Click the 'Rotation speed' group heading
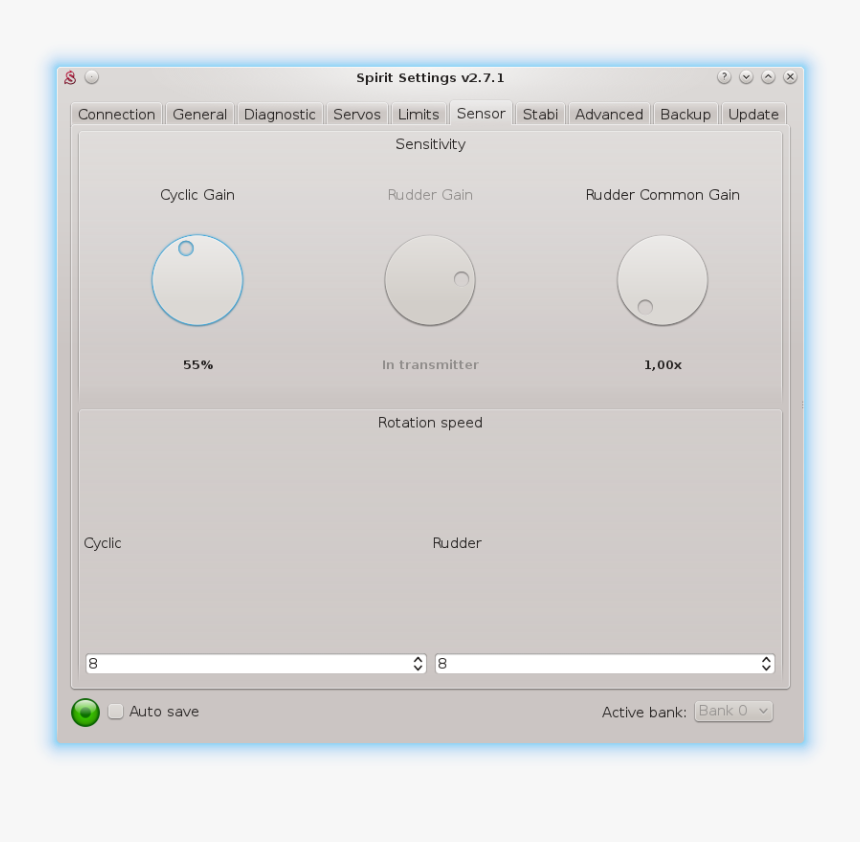860x842 pixels. click(x=430, y=423)
